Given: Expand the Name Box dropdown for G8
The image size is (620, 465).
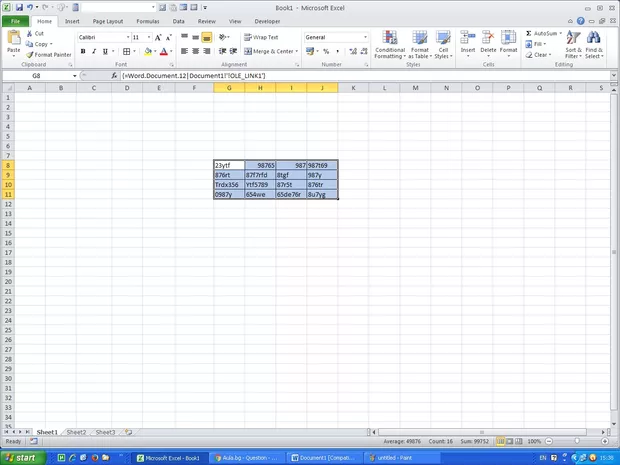Looking at the screenshot, I should (x=74, y=76).
